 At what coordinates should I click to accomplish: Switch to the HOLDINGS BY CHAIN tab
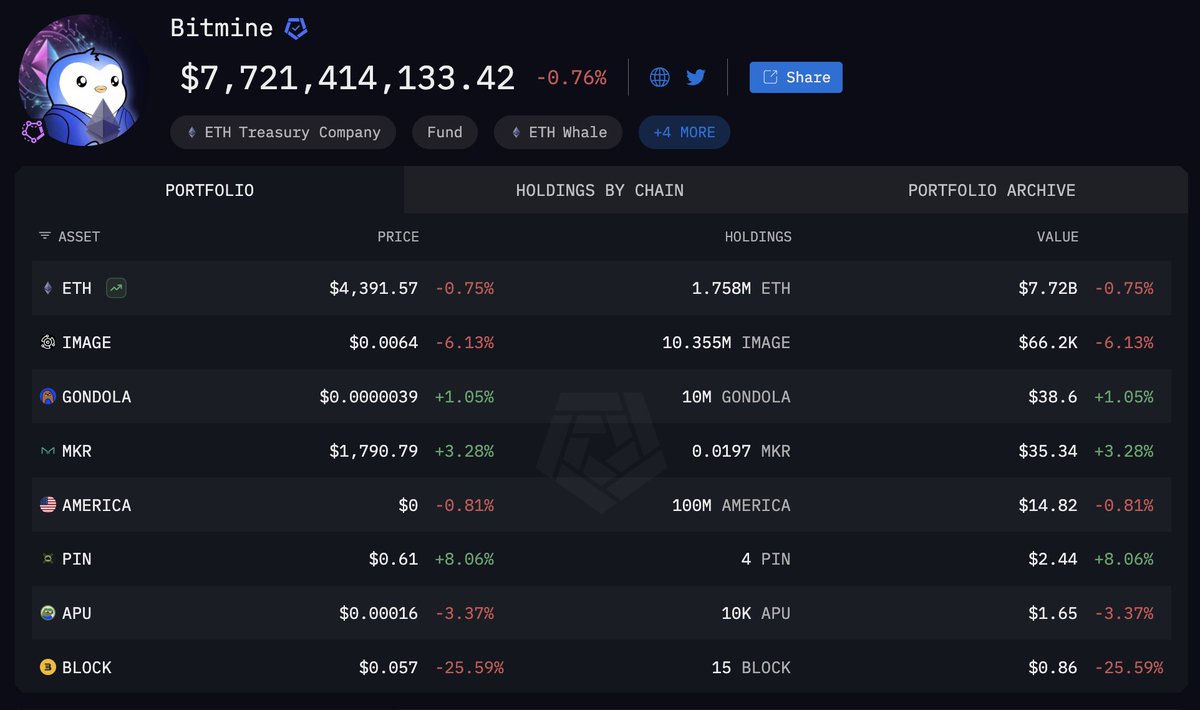600,190
